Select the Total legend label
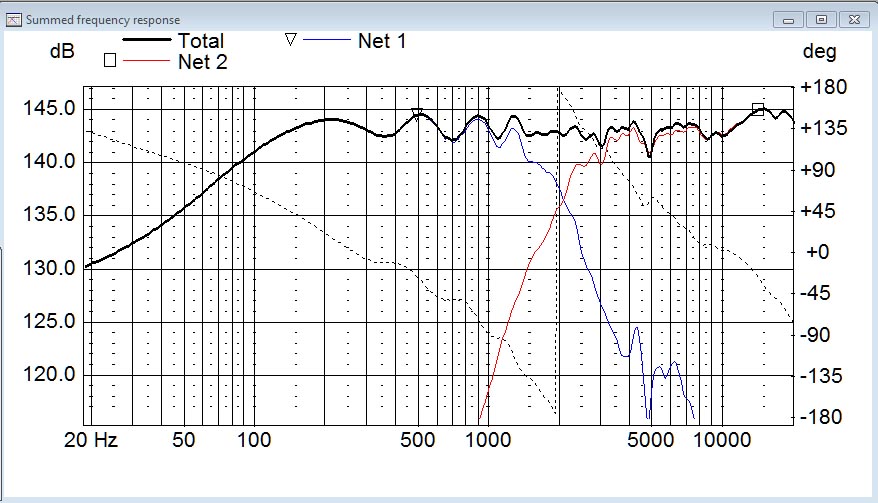878x503 pixels. click(201, 41)
